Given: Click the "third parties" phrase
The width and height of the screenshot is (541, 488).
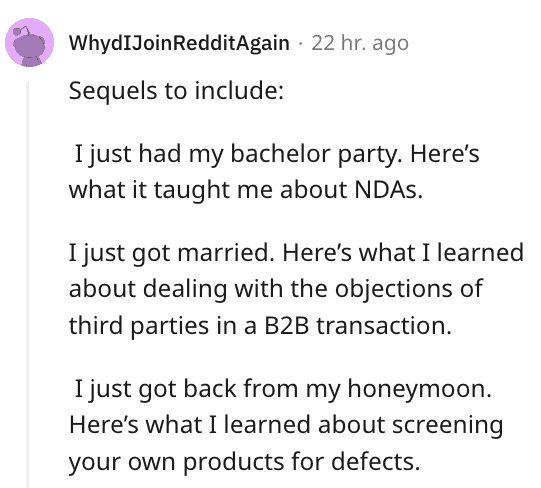Looking at the screenshot, I should point(139,326).
